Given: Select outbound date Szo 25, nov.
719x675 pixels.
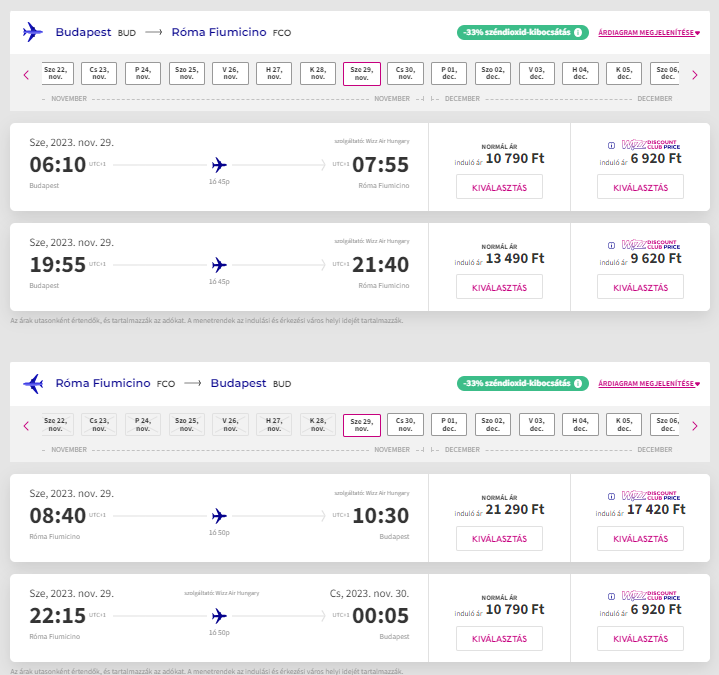Looking at the screenshot, I should click(x=187, y=74).
